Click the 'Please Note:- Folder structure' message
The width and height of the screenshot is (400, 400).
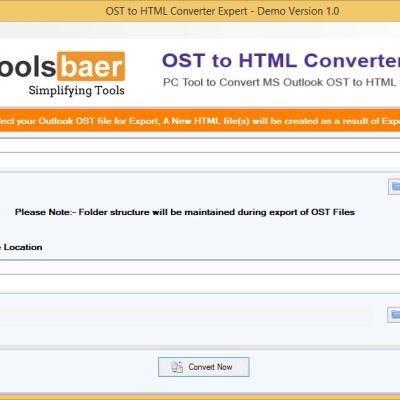[x=185, y=212]
